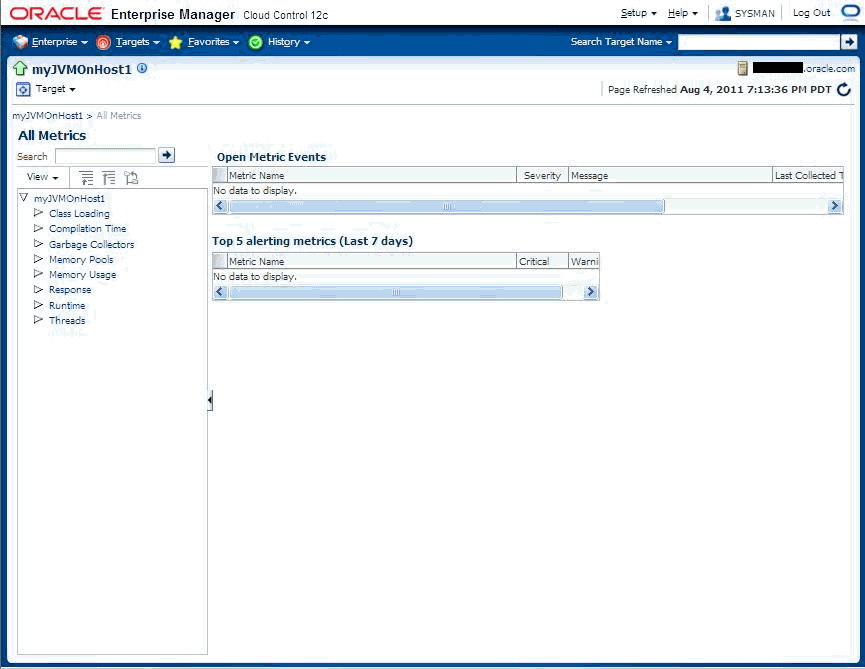865x669 pixels.
Task: Click the third tree toolbar icon
Action: [x=131, y=178]
